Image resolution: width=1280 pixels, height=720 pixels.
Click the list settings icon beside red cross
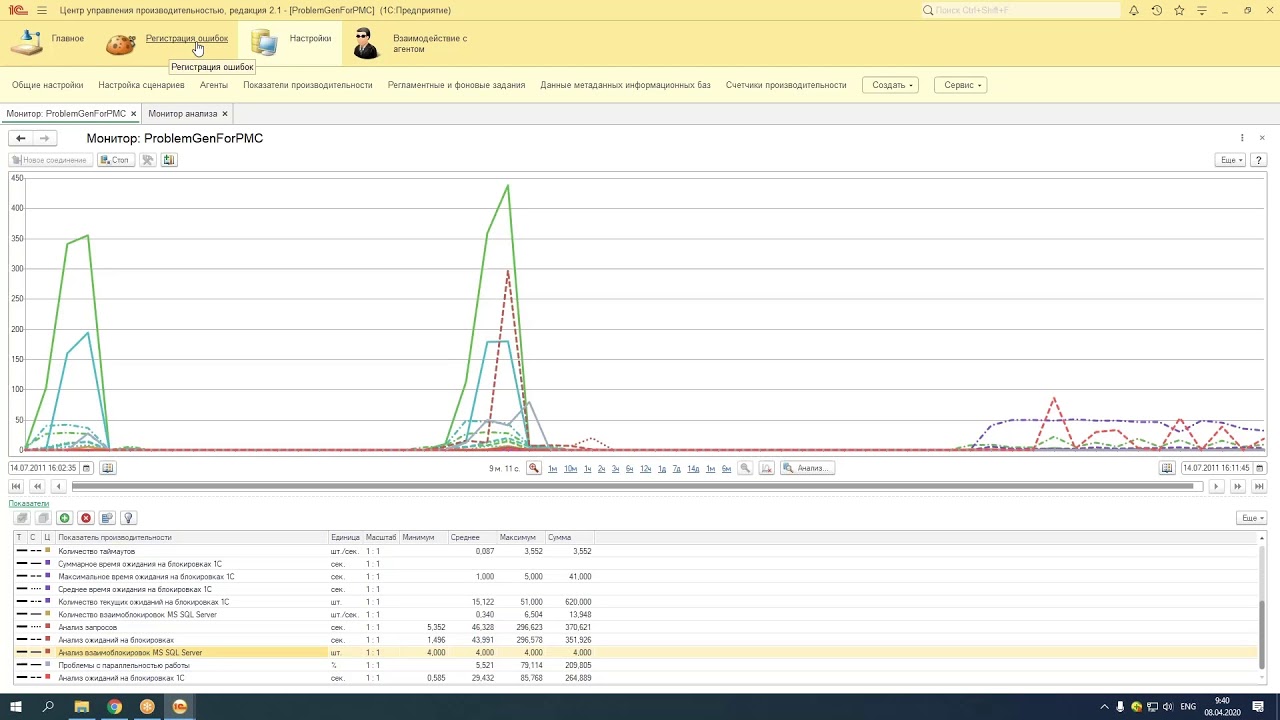[x=108, y=518]
